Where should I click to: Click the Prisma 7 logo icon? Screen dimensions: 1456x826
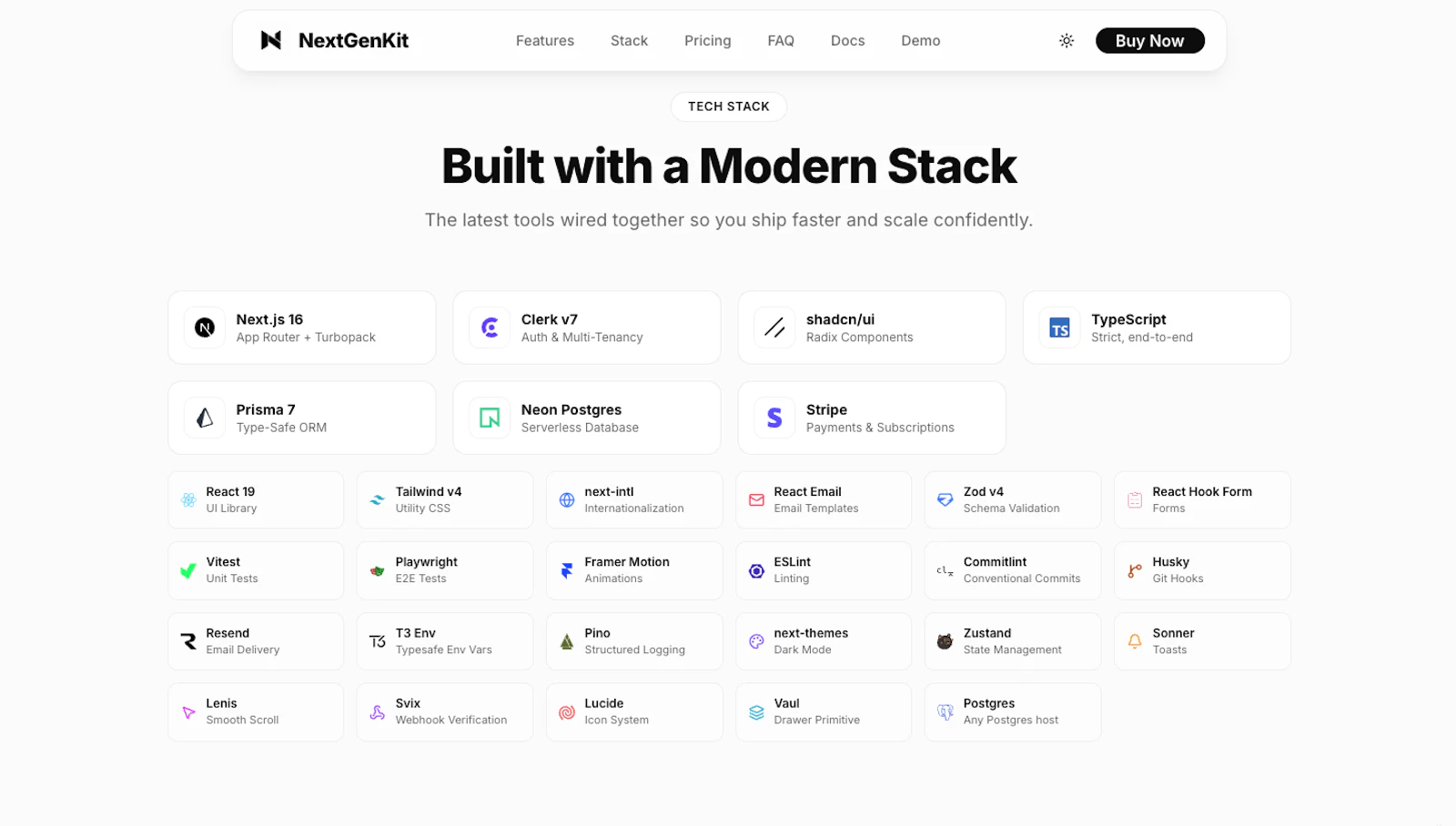pyautogui.click(x=205, y=418)
